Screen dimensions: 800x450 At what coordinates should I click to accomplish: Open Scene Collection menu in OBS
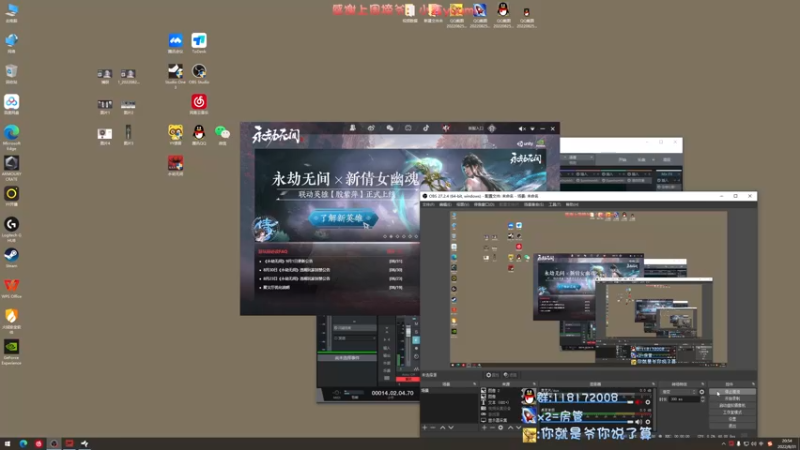(534, 205)
